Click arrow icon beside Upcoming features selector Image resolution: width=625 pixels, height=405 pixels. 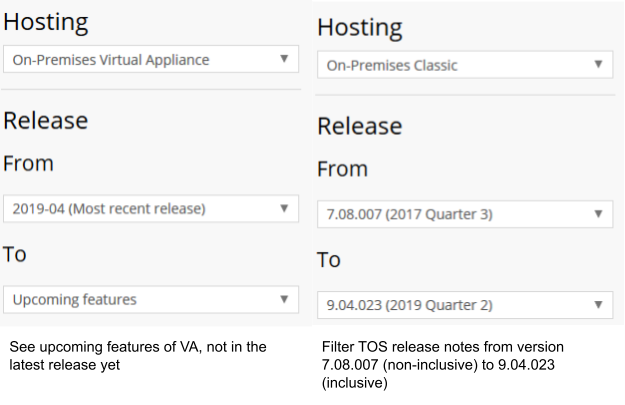click(284, 299)
